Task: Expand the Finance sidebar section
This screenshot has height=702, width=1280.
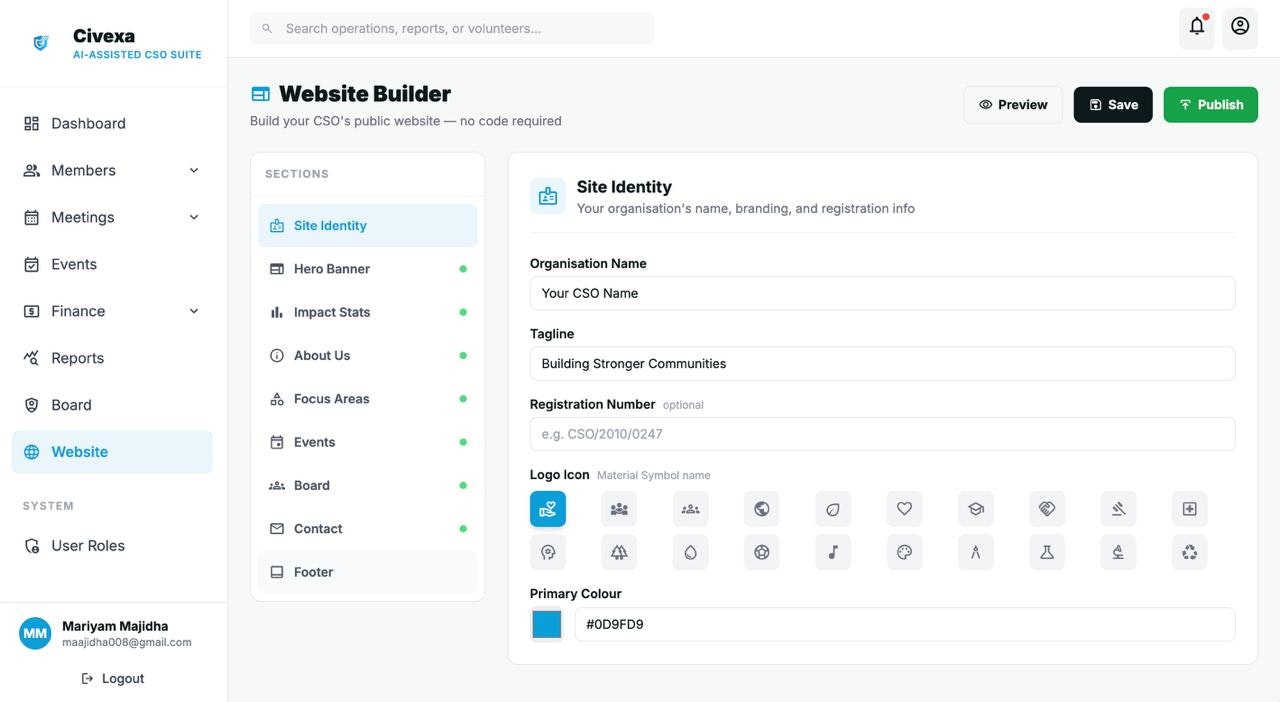Action: 112,311
